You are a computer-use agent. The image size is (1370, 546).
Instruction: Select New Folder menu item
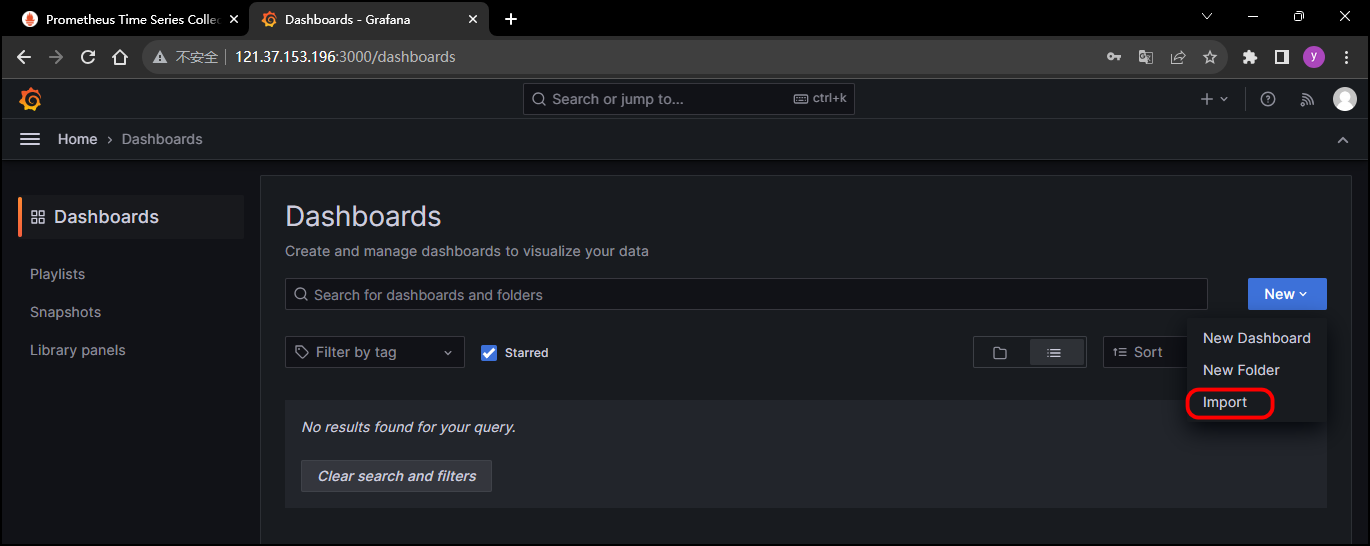tap(1256, 370)
